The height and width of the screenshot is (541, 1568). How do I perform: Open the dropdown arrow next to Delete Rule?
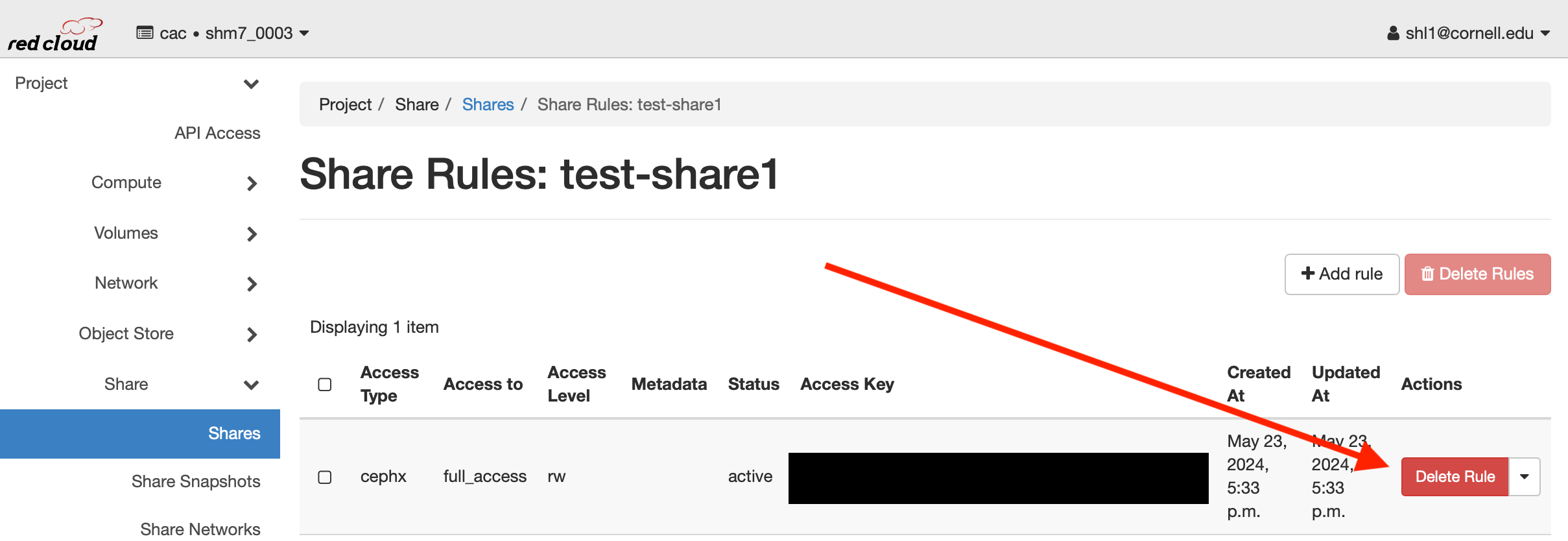[1525, 477]
